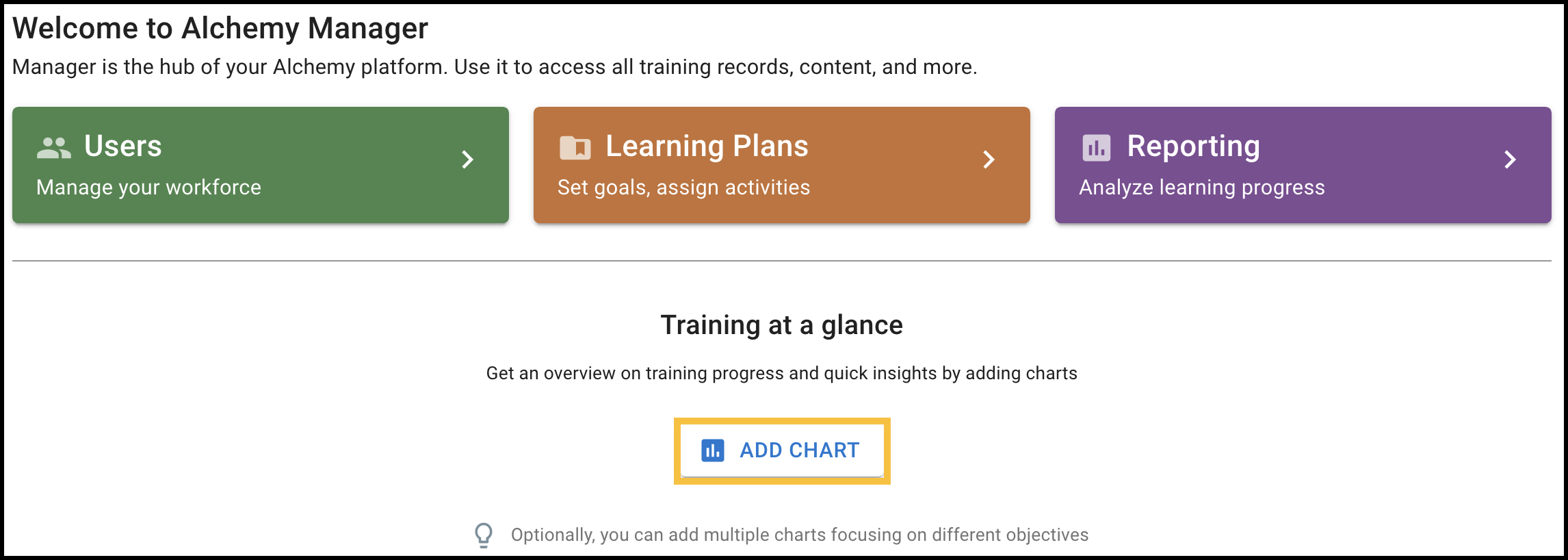The width and height of the screenshot is (1568, 560).
Task: Select the Learning Plans card title
Action: point(707,146)
